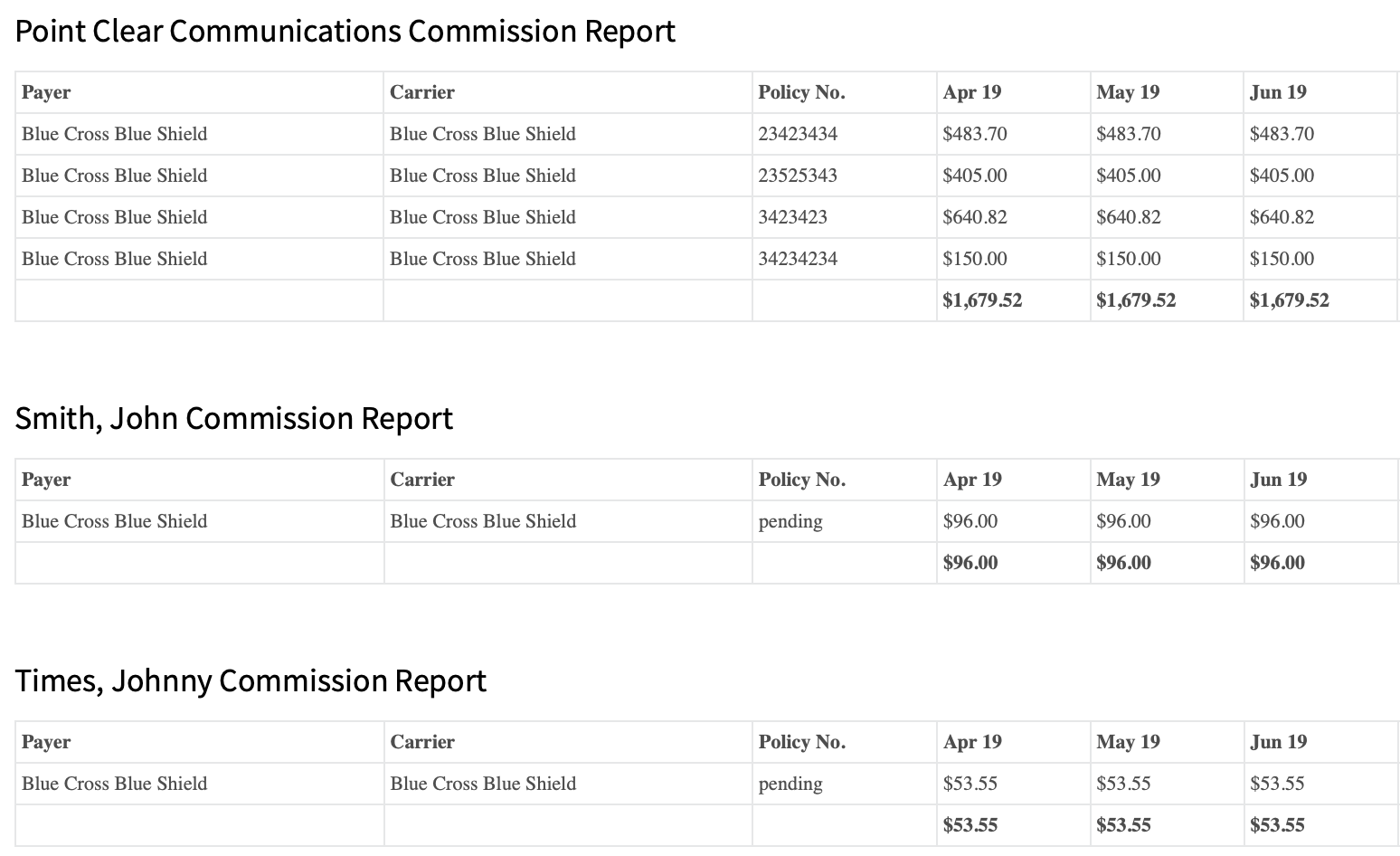Click the Smith, John Commission Report heading

(233, 419)
